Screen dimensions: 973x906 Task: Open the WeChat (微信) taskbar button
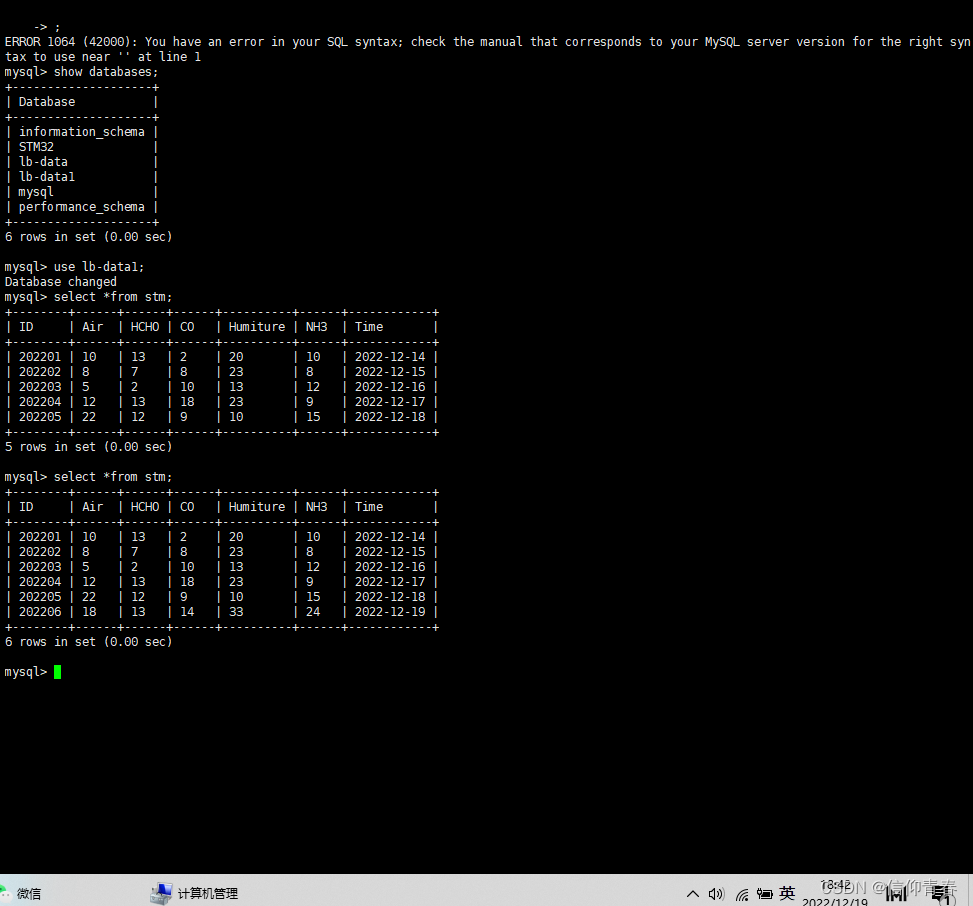pos(22,894)
